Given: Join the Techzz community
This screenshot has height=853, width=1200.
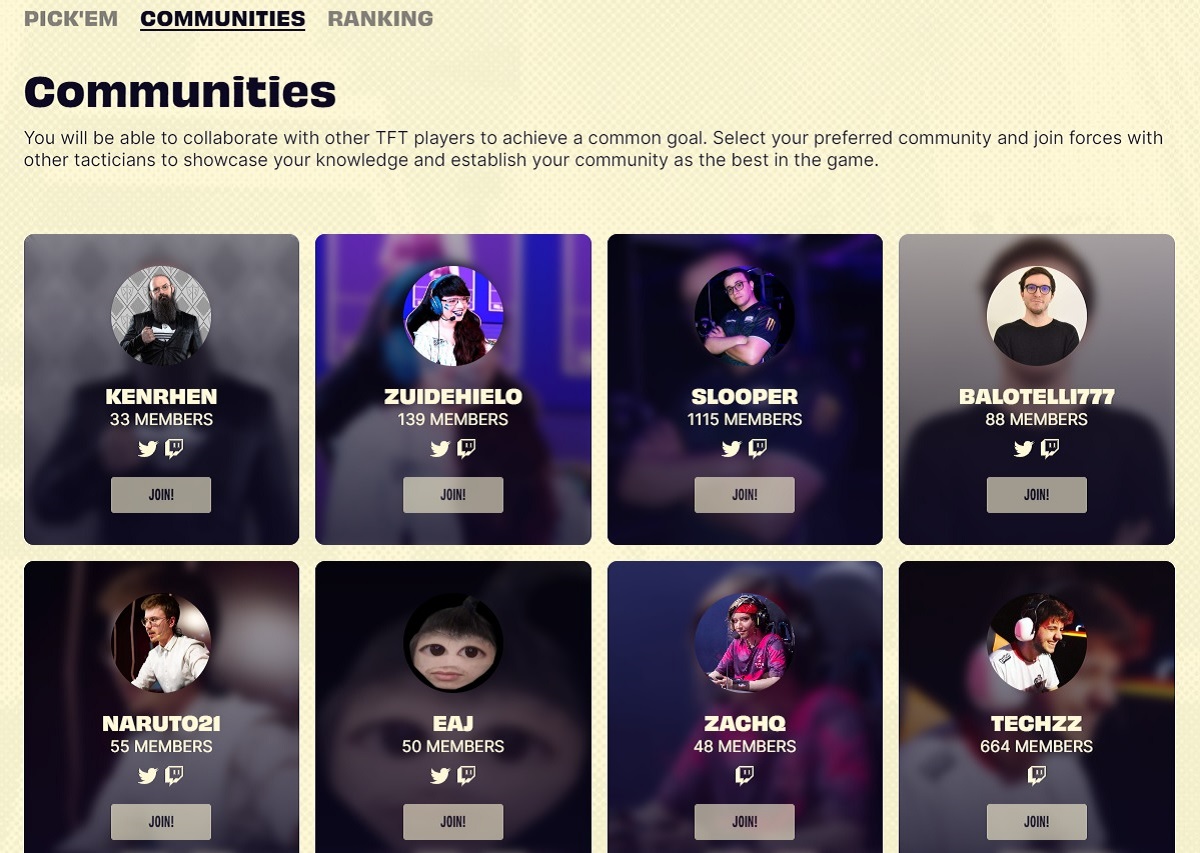Looking at the screenshot, I should point(1037,822).
